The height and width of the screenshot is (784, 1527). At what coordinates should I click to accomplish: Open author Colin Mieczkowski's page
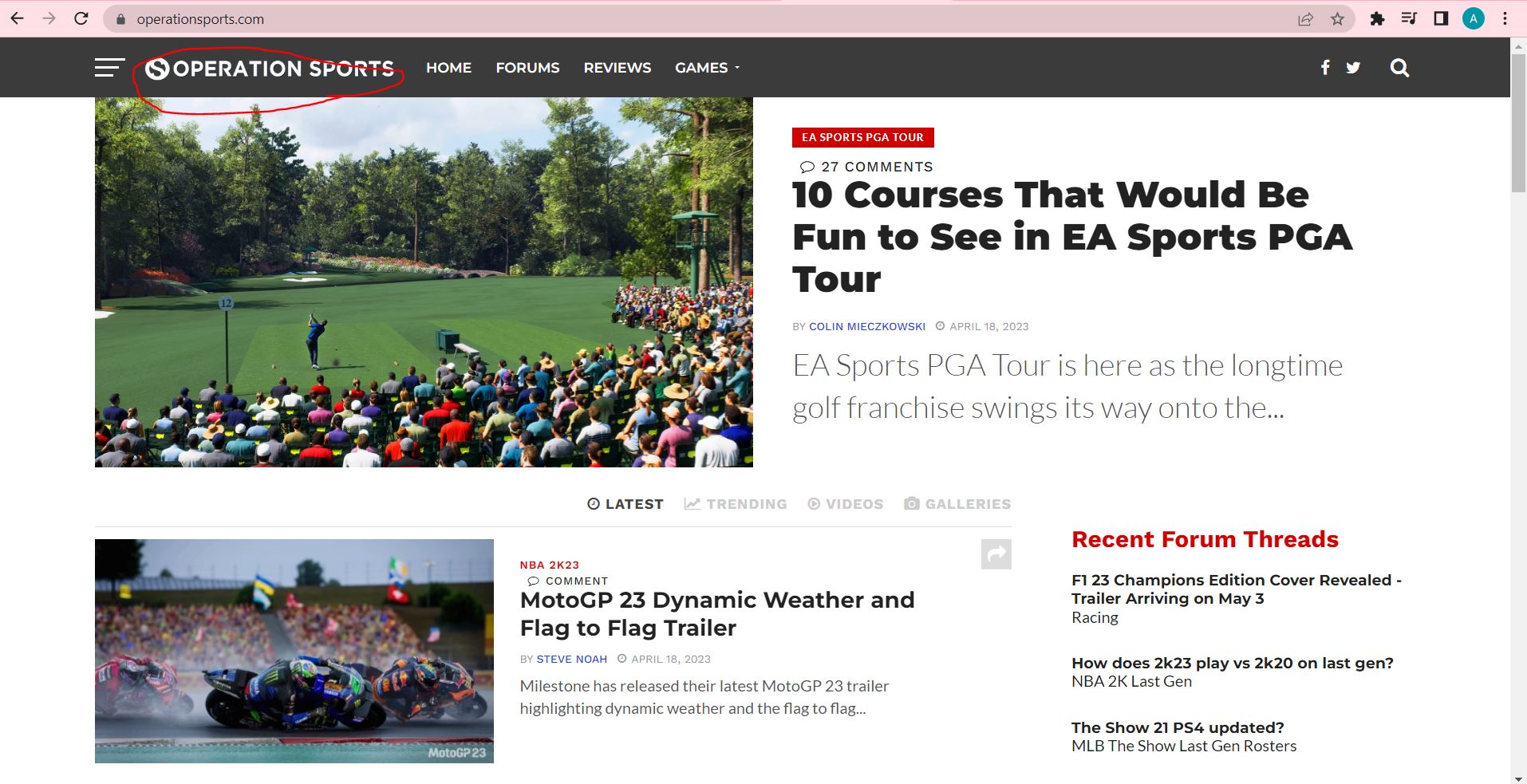pos(867,326)
